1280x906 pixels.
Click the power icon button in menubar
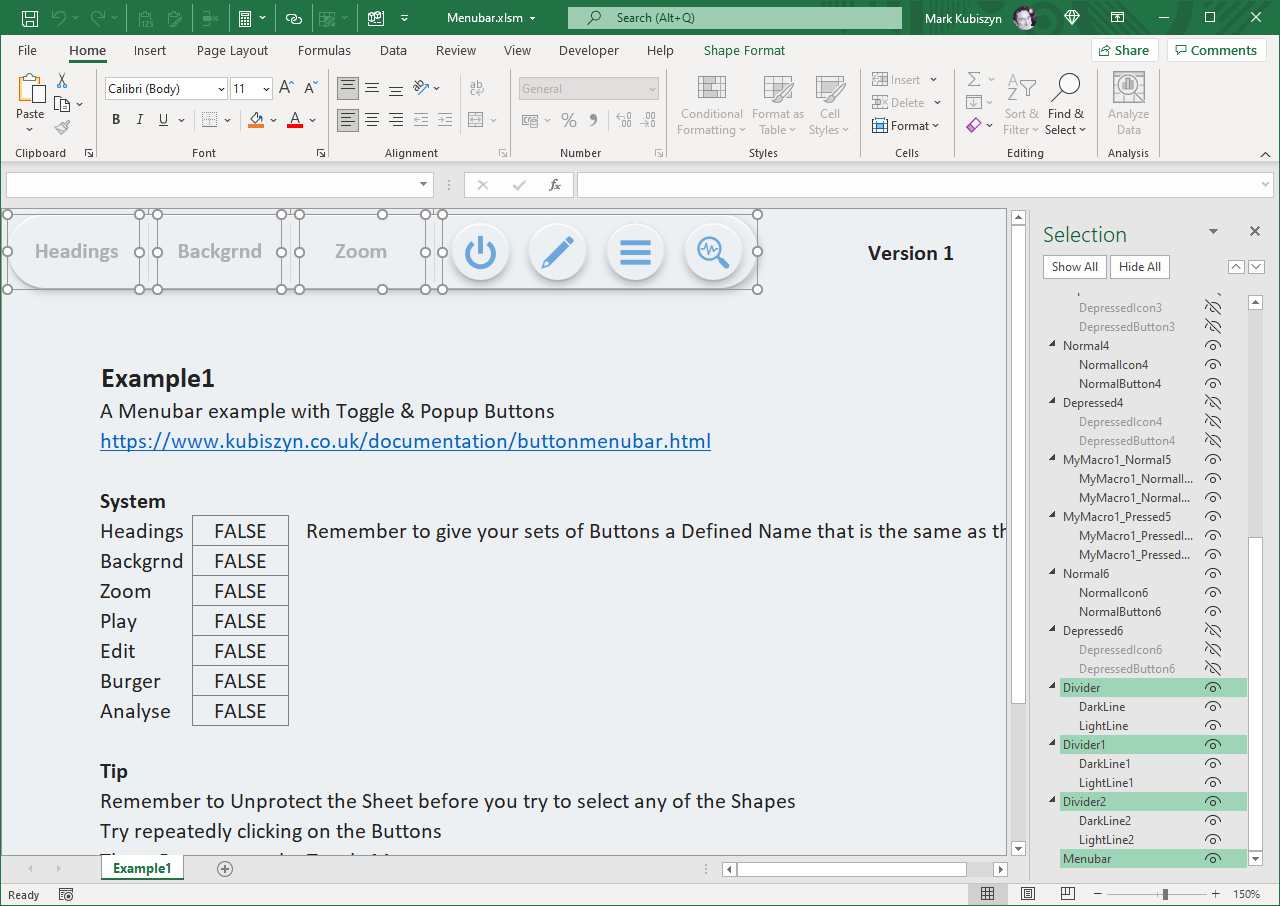[480, 252]
